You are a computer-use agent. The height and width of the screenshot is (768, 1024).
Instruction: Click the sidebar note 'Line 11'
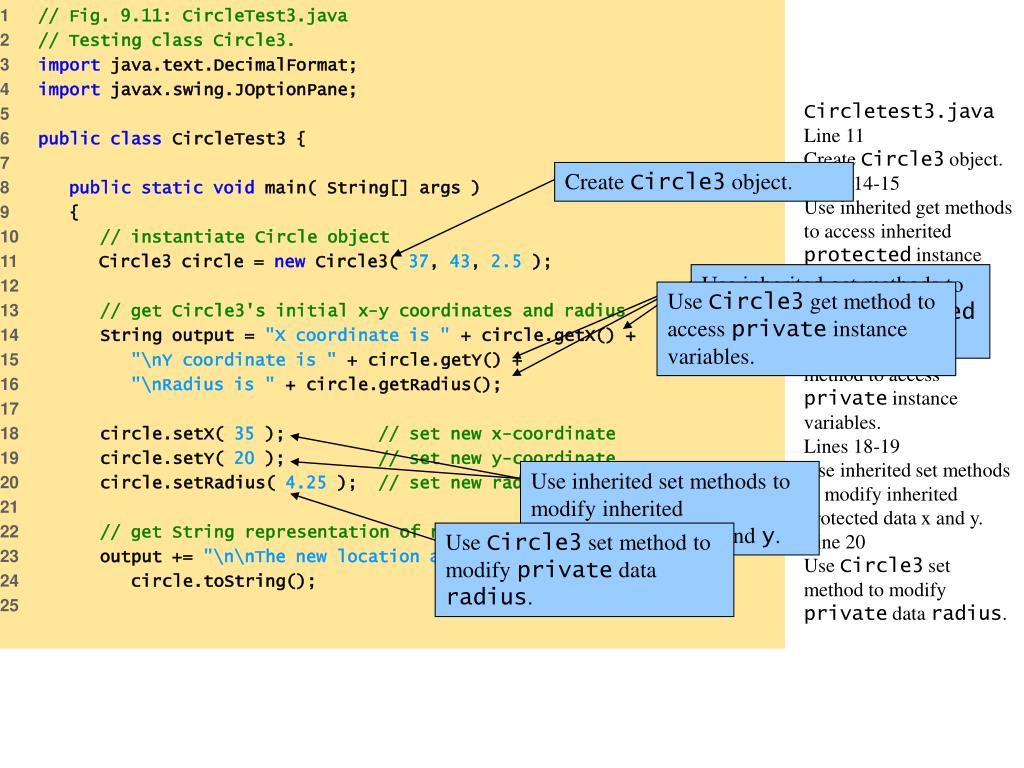click(833, 136)
